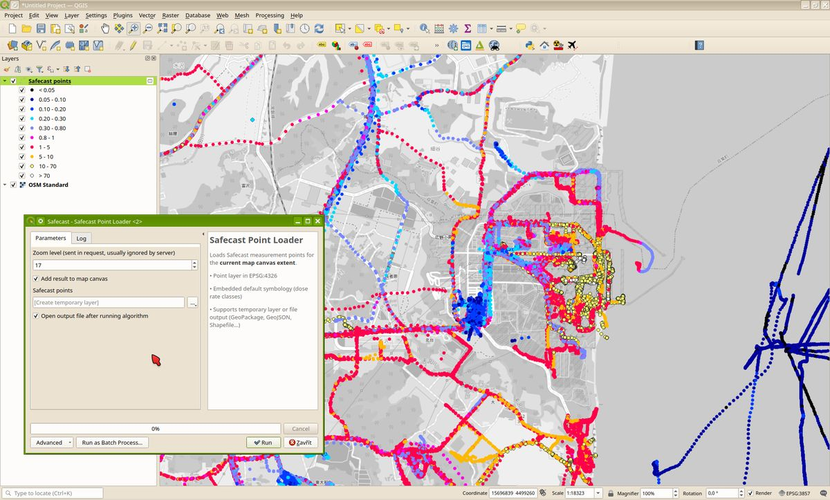This screenshot has height=500, width=830.
Task: Click the Safecast radiation plugin icon
Action: pos(558,46)
